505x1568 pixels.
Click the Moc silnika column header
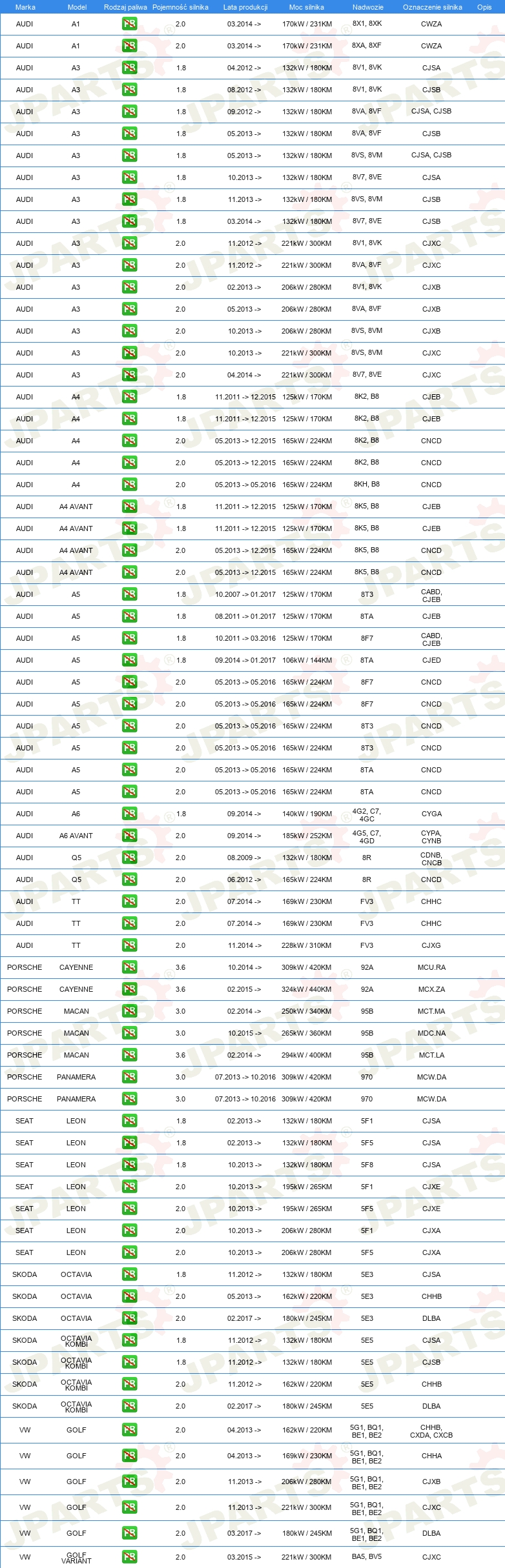click(x=307, y=7)
